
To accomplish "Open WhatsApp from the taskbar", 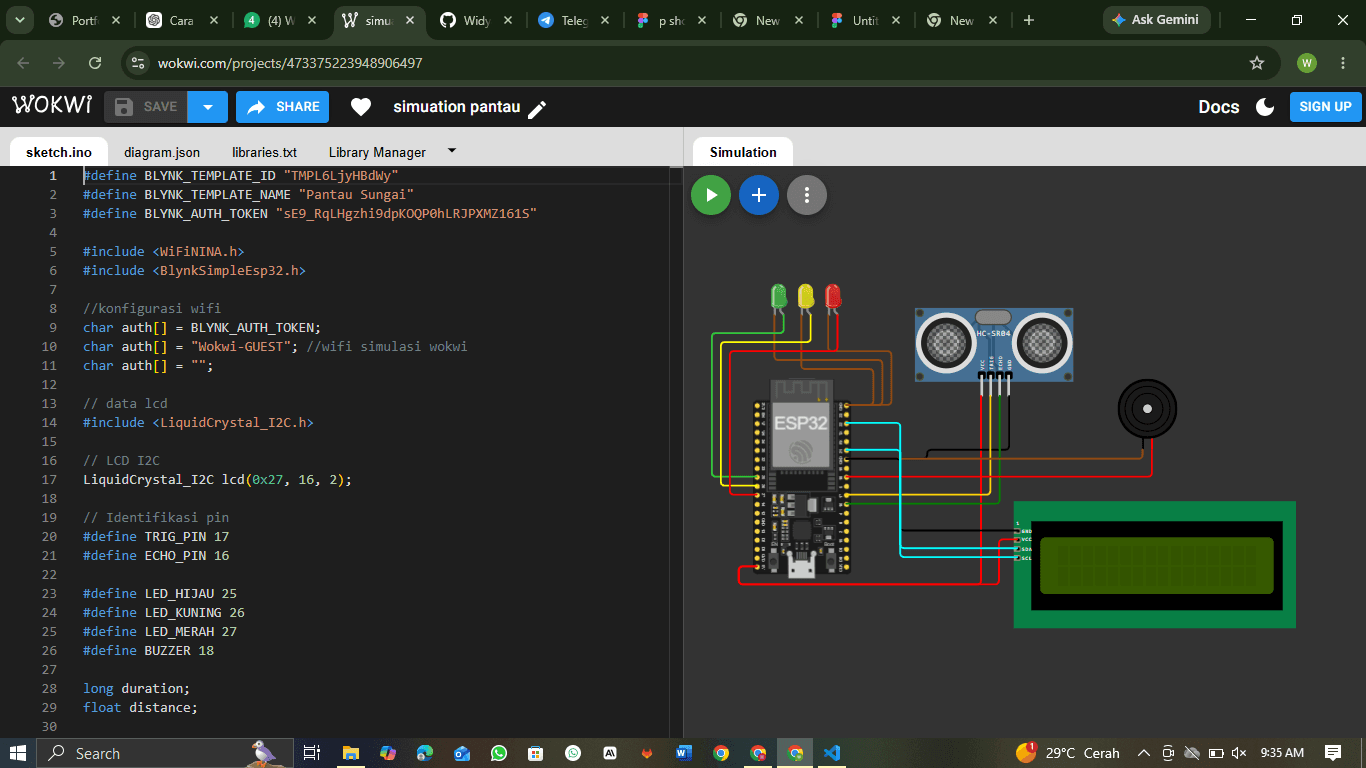I will point(498,753).
